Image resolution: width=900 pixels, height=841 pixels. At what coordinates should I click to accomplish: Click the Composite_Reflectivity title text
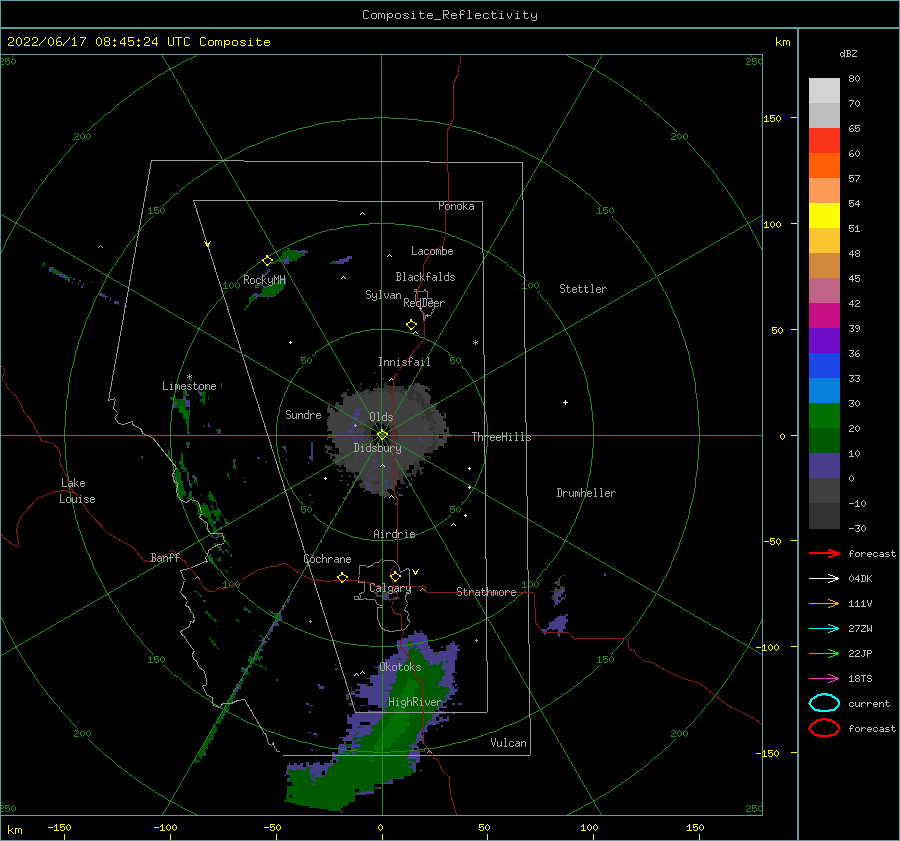450,15
